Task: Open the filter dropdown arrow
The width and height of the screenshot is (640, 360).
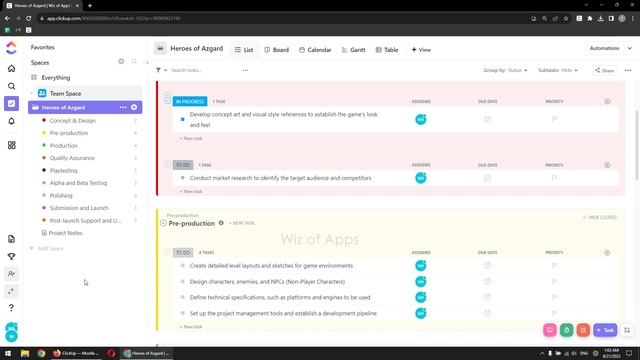Action: pos(165,70)
